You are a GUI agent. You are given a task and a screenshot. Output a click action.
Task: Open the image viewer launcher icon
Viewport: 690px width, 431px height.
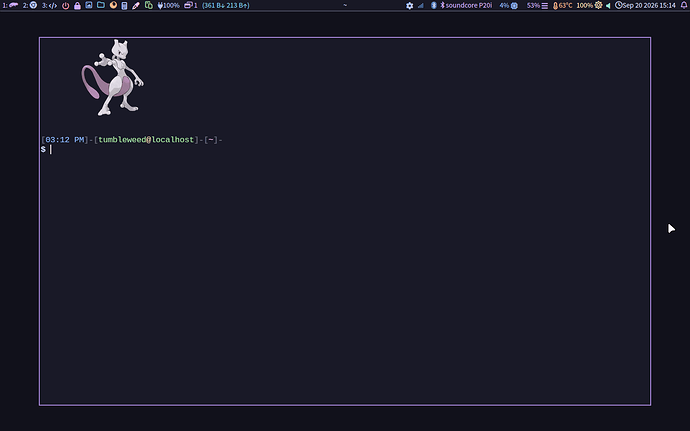coord(89,5)
